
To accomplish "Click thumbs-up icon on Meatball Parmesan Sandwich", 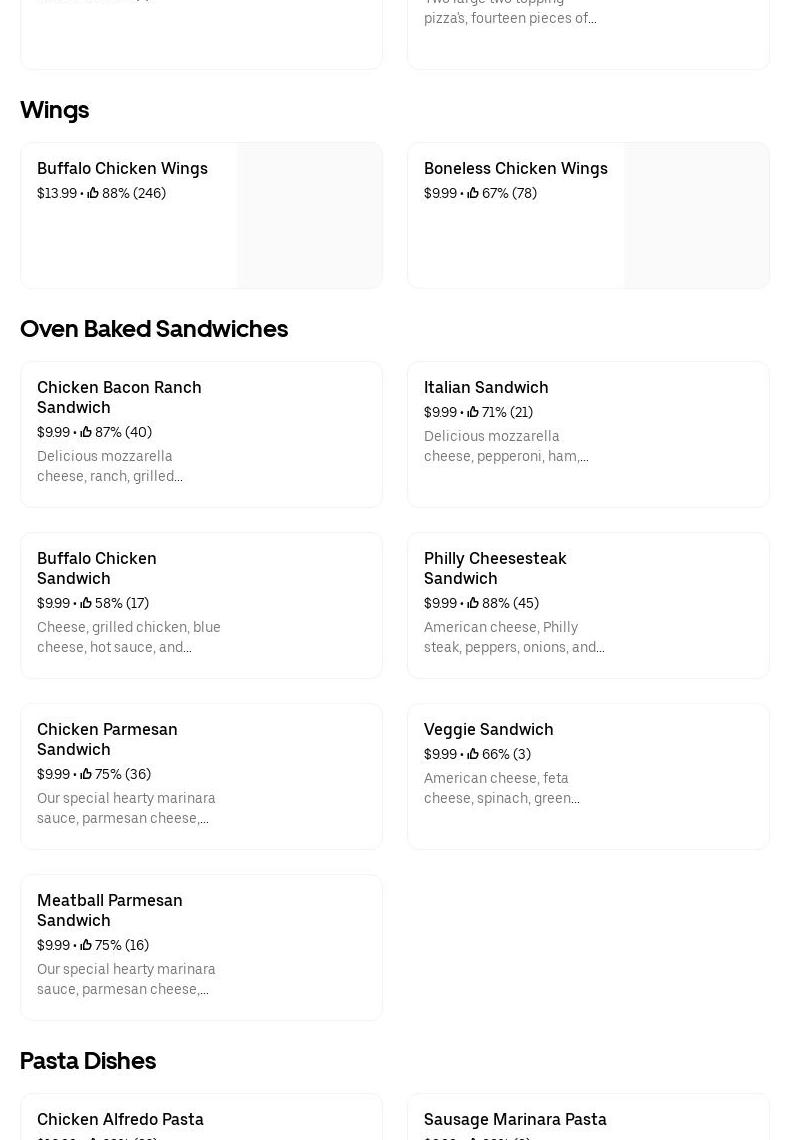I will point(86,945).
